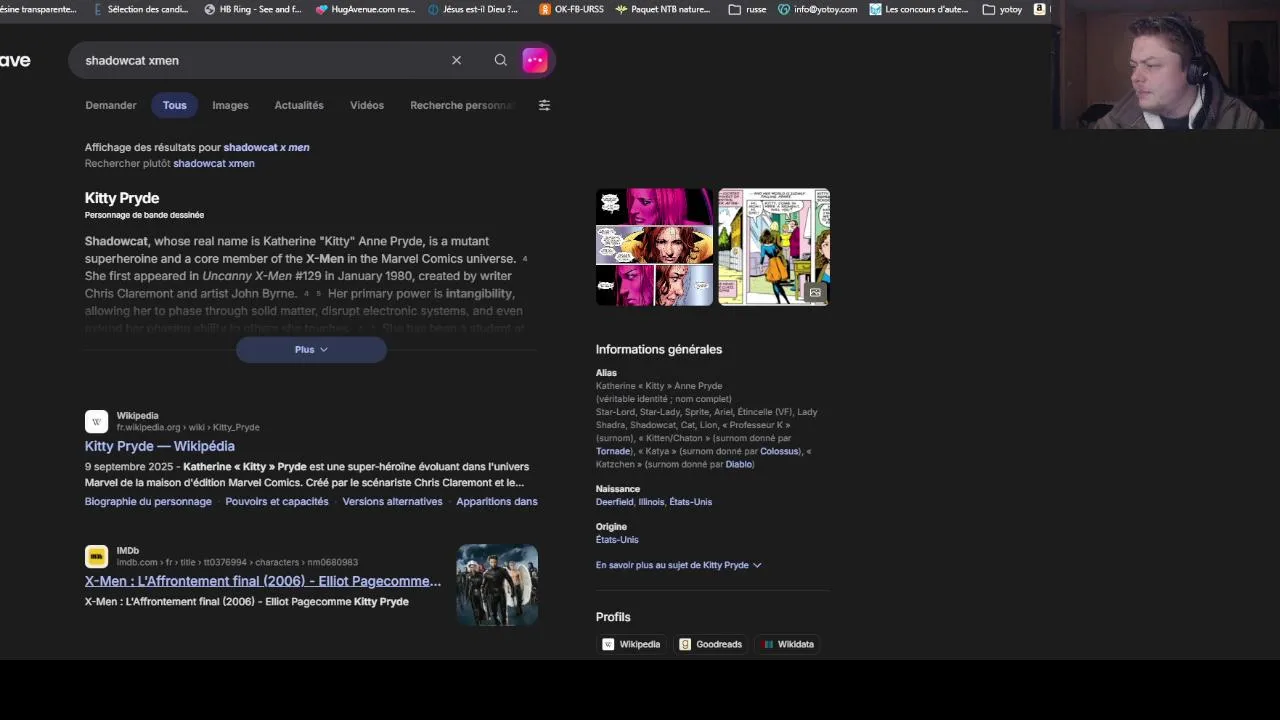Screen dimensions: 1280x720
Task: Clear the search box with X icon
Action: tap(456, 60)
